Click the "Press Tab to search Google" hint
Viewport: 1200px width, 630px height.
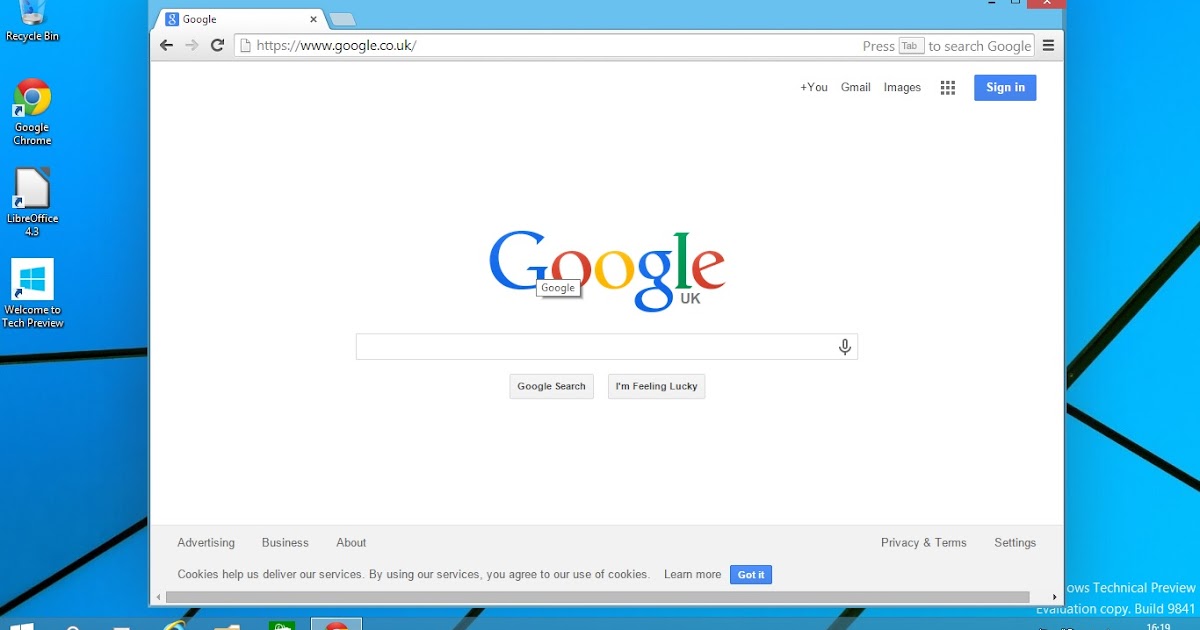point(947,46)
